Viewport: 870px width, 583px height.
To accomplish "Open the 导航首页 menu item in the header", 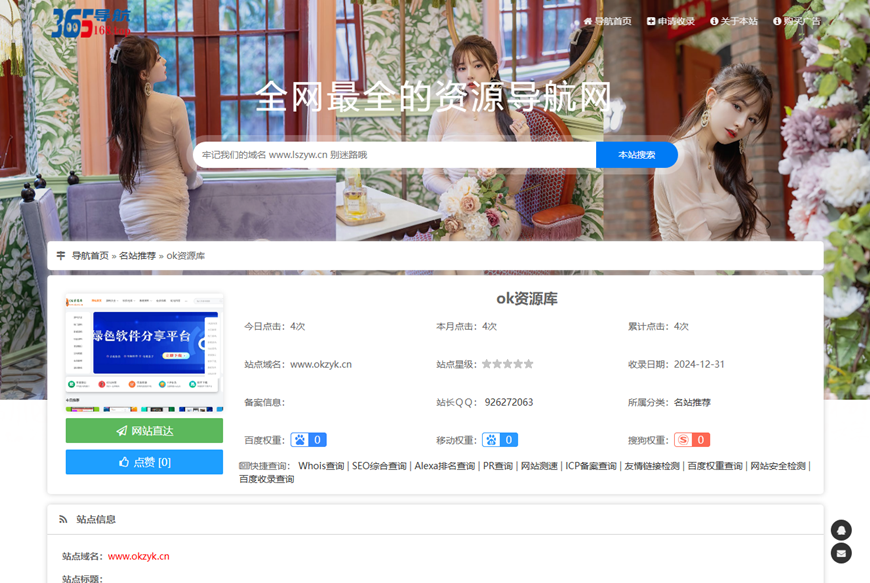I will click(608, 21).
